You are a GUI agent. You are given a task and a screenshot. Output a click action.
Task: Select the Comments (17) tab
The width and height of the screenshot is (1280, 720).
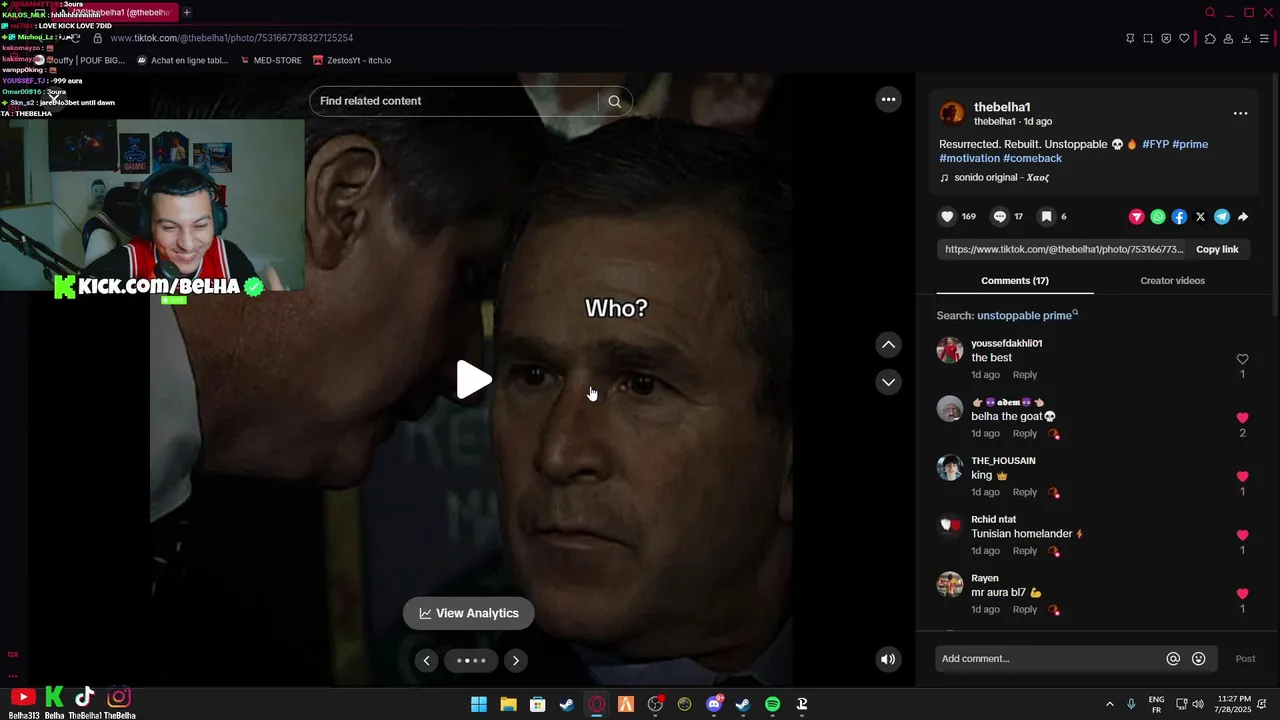pyautogui.click(x=1014, y=281)
